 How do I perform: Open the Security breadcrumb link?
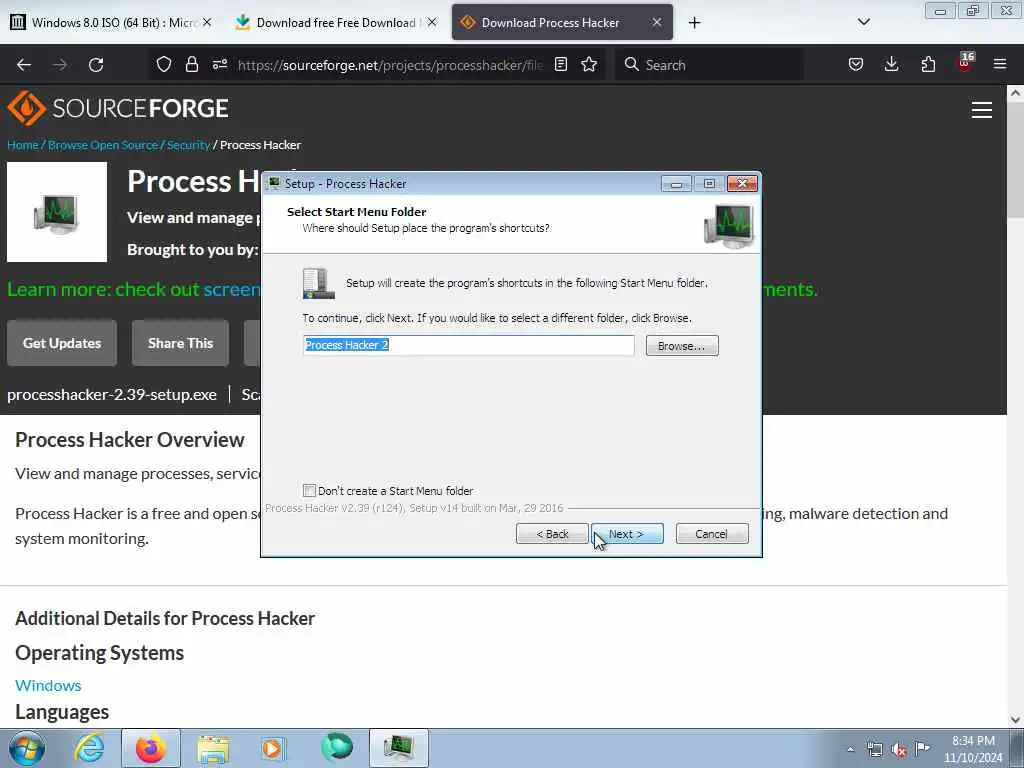(188, 145)
